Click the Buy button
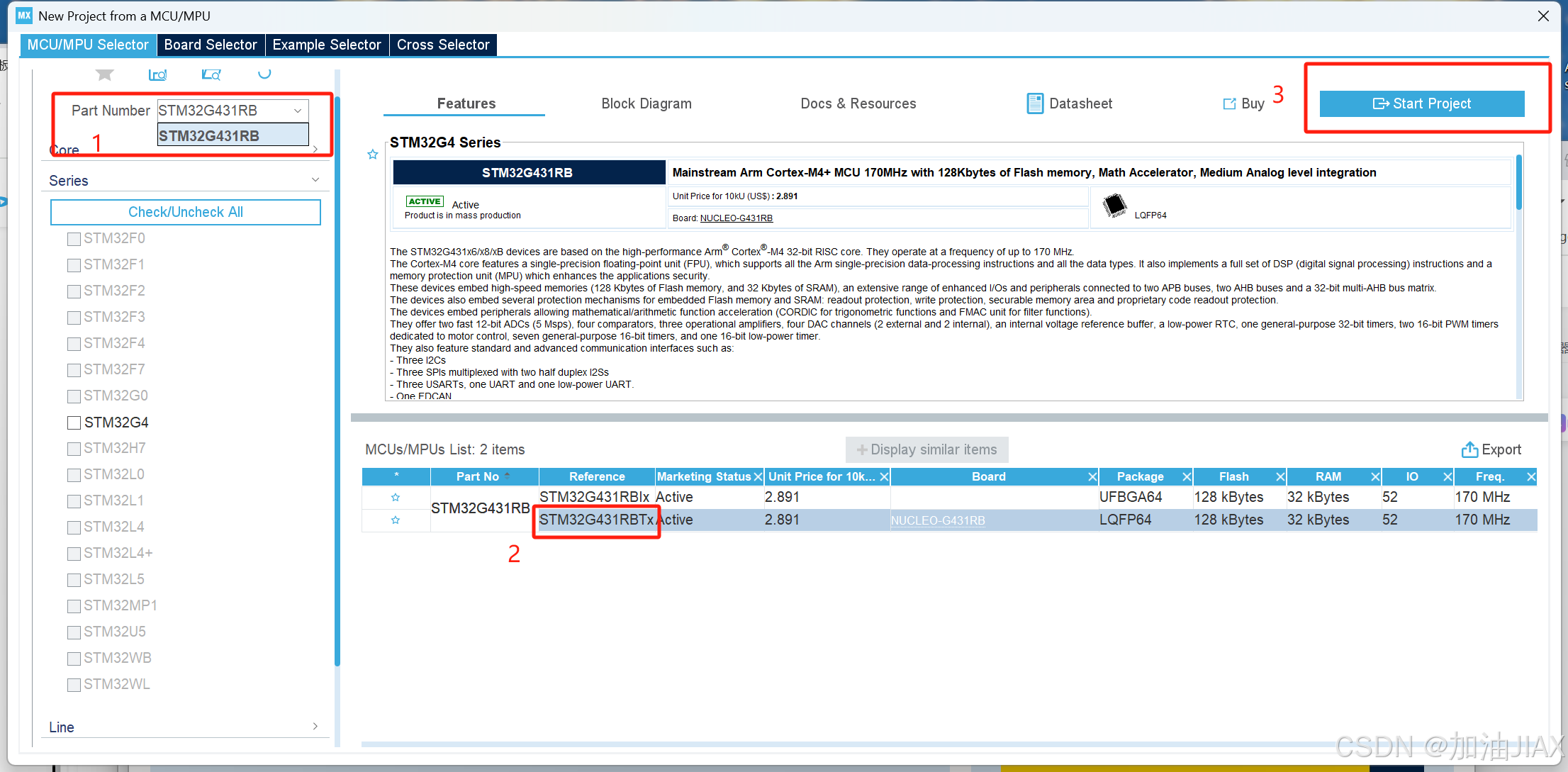This screenshot has height=772, width=1568. [1244, 104]
